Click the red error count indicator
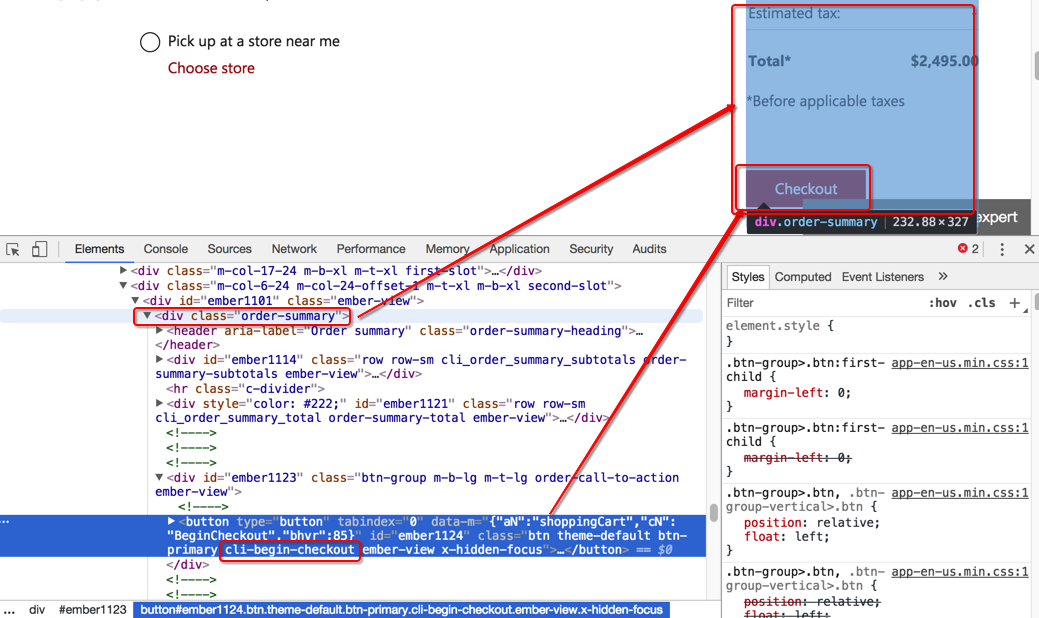Screen dimensions: 1039x618 [x=968, y=248]
